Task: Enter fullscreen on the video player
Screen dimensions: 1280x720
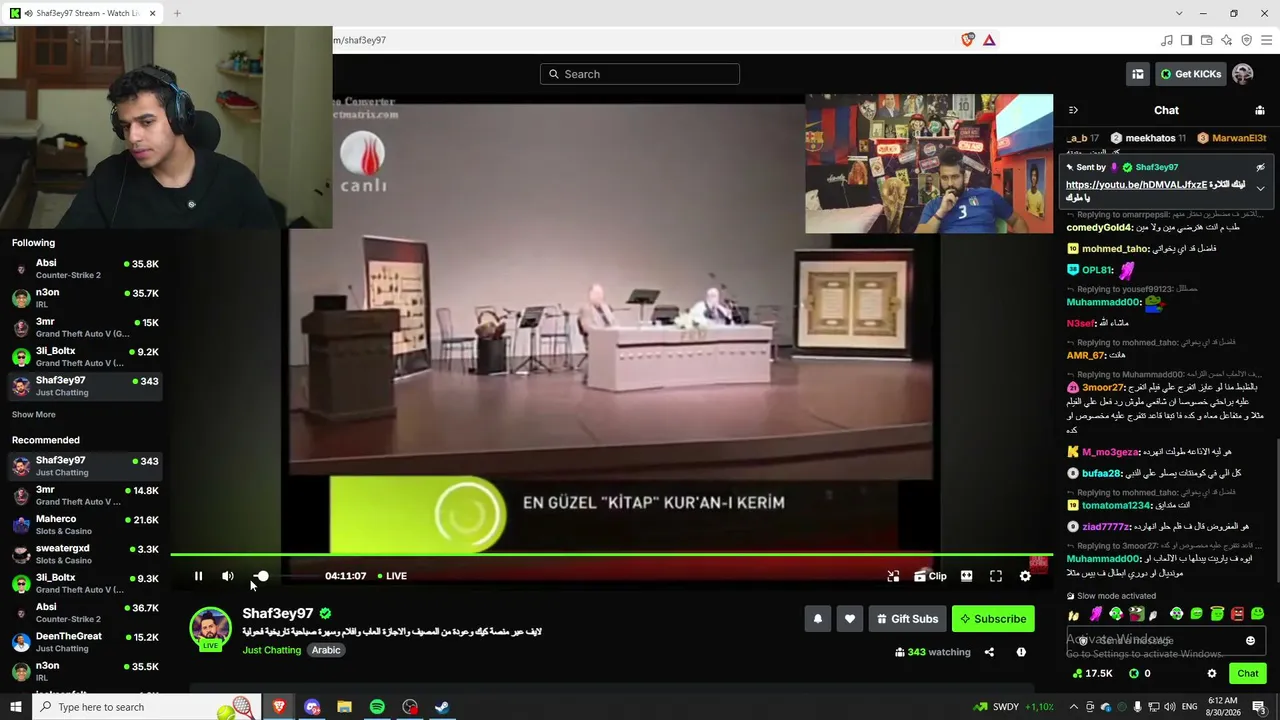Action: [996, 576]
